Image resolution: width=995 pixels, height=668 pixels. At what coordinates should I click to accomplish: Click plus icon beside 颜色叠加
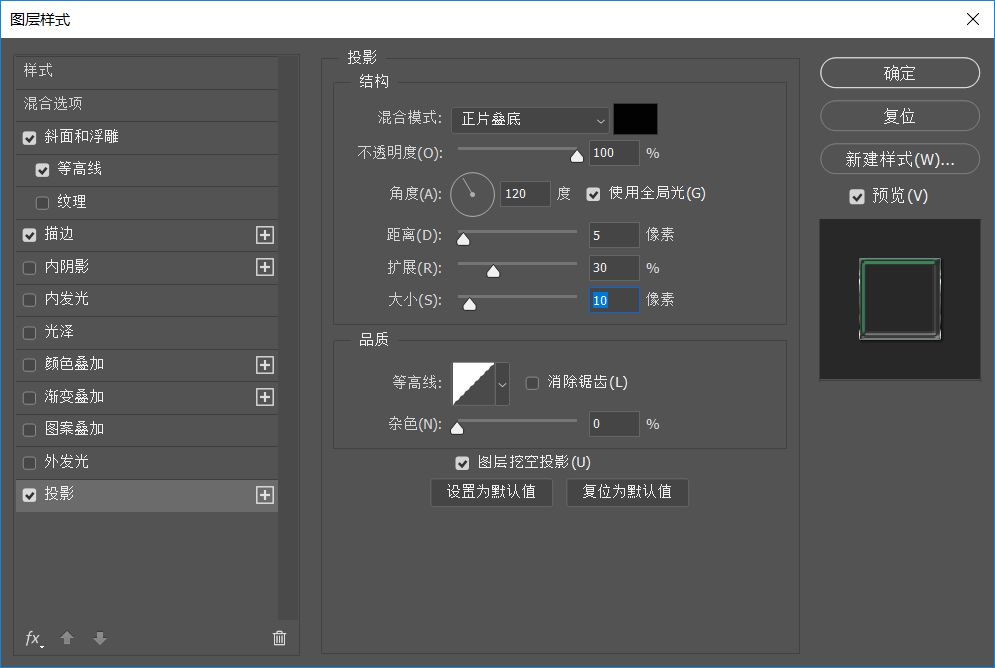click(x=264, y=365)
